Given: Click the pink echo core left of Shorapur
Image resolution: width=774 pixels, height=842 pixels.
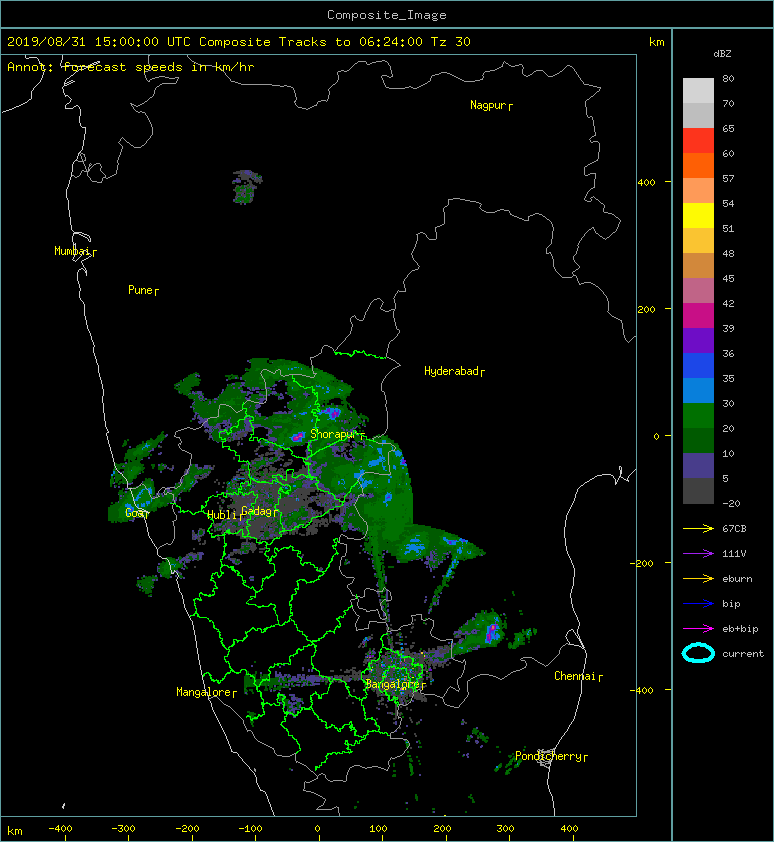Looking at the screenshot, I should coord(297,438).
